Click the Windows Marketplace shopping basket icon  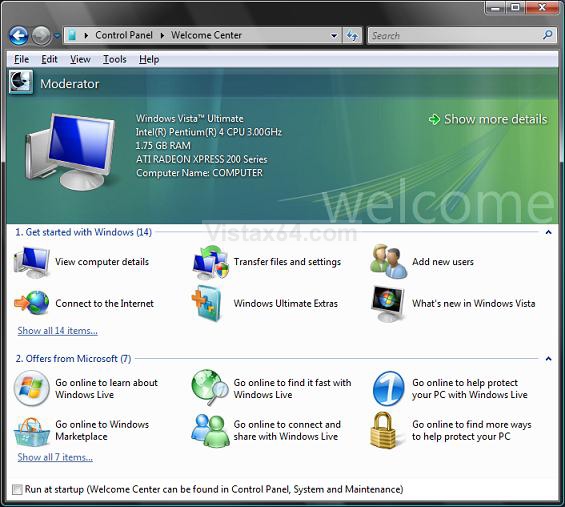click(x=32, y=431)
